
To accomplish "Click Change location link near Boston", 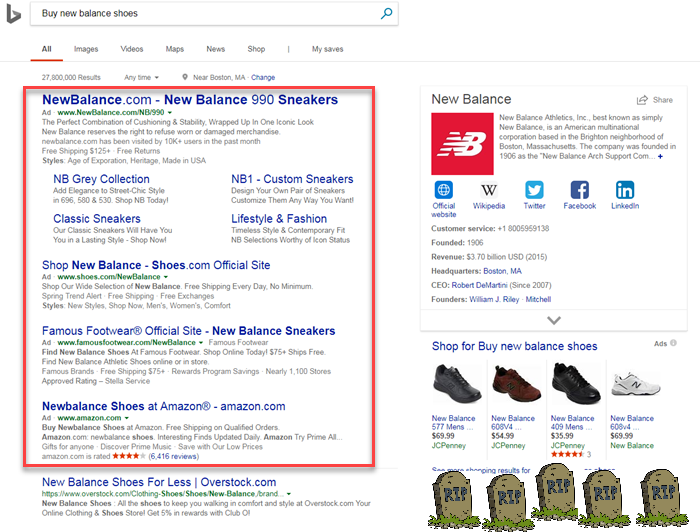I will click(x=263, y=77).
